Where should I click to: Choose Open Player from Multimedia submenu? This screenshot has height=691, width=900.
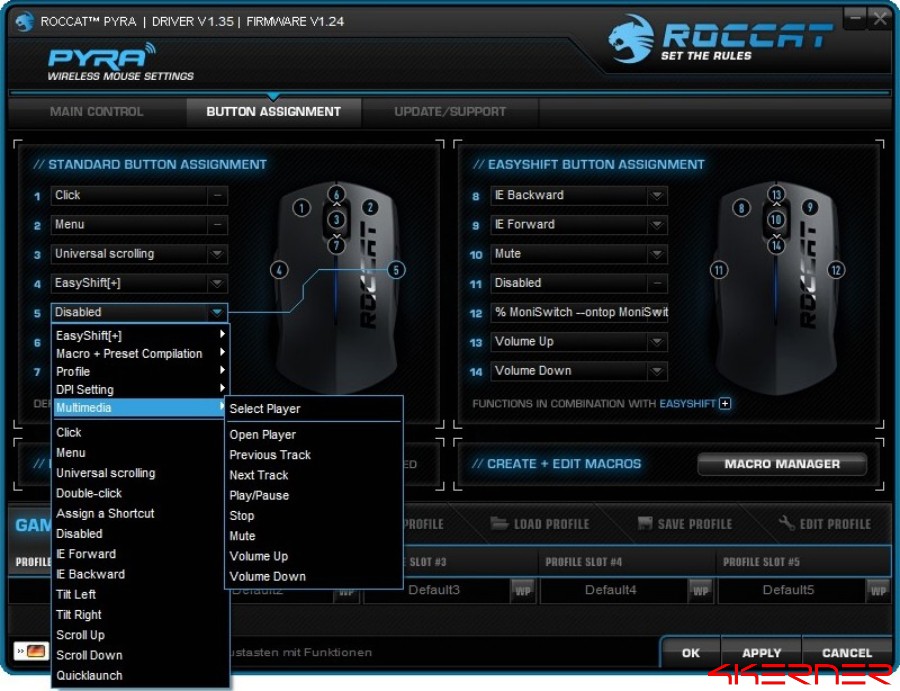tap(313, 434)
